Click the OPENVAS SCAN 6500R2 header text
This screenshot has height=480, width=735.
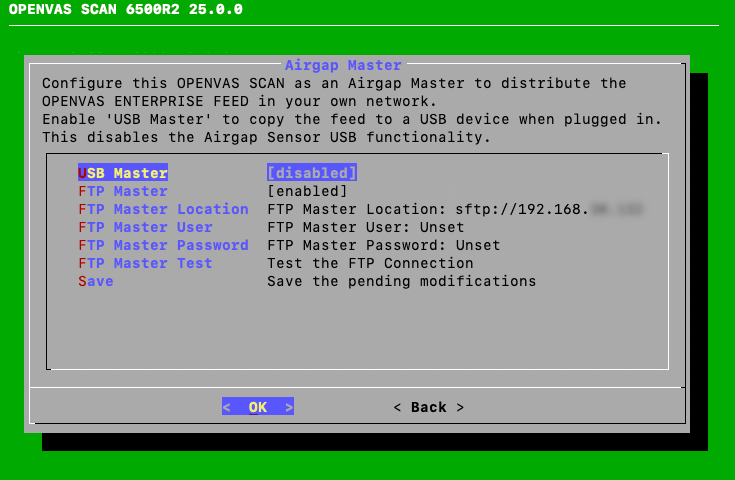pyautogui.click(x=125, y=10)
